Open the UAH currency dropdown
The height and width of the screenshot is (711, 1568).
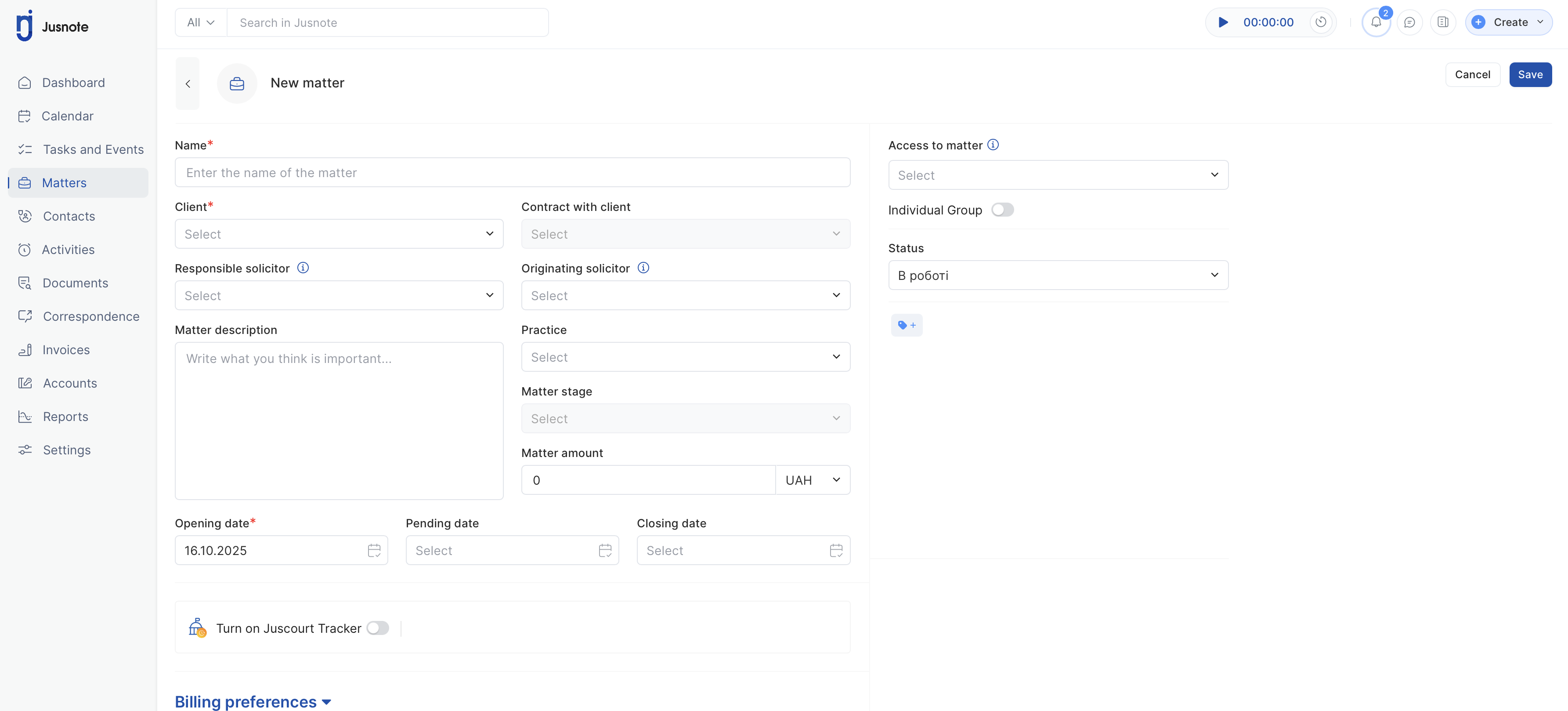tap(812, 480)
